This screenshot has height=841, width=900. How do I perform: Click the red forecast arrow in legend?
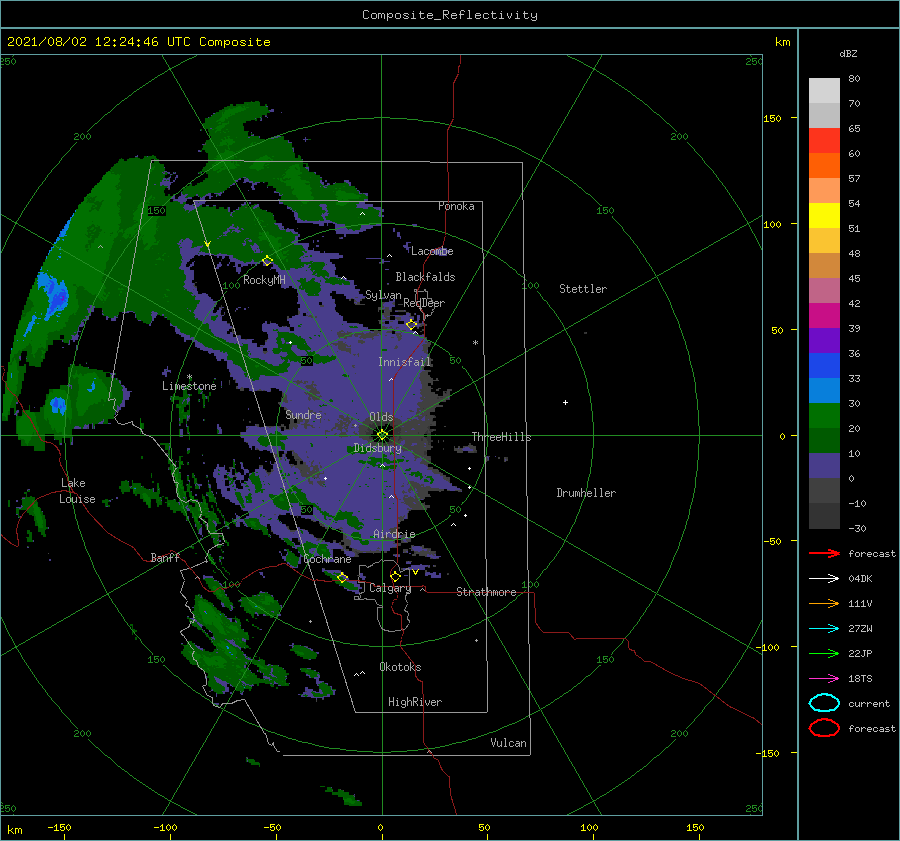824,553
